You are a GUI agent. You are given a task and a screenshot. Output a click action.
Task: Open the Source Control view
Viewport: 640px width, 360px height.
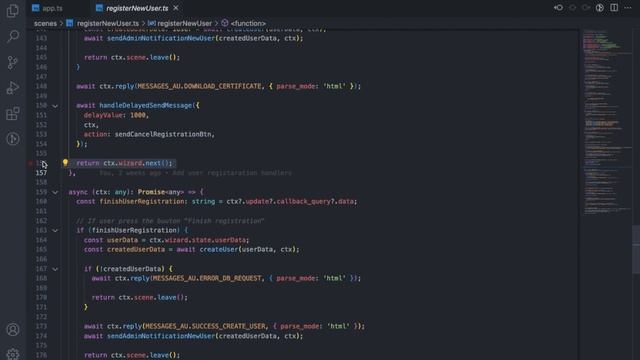coord(13,62)
